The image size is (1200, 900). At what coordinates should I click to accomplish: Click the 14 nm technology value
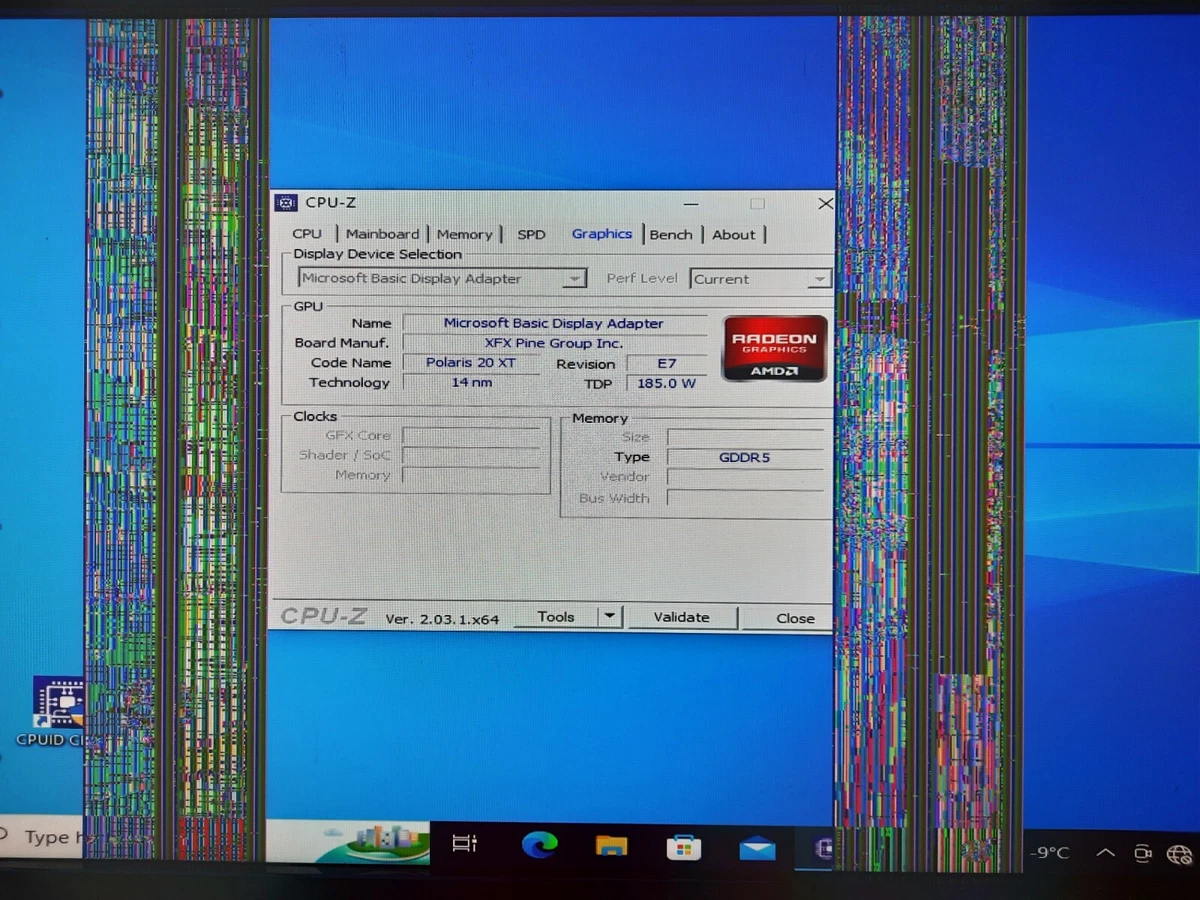[x=471, y=382]
